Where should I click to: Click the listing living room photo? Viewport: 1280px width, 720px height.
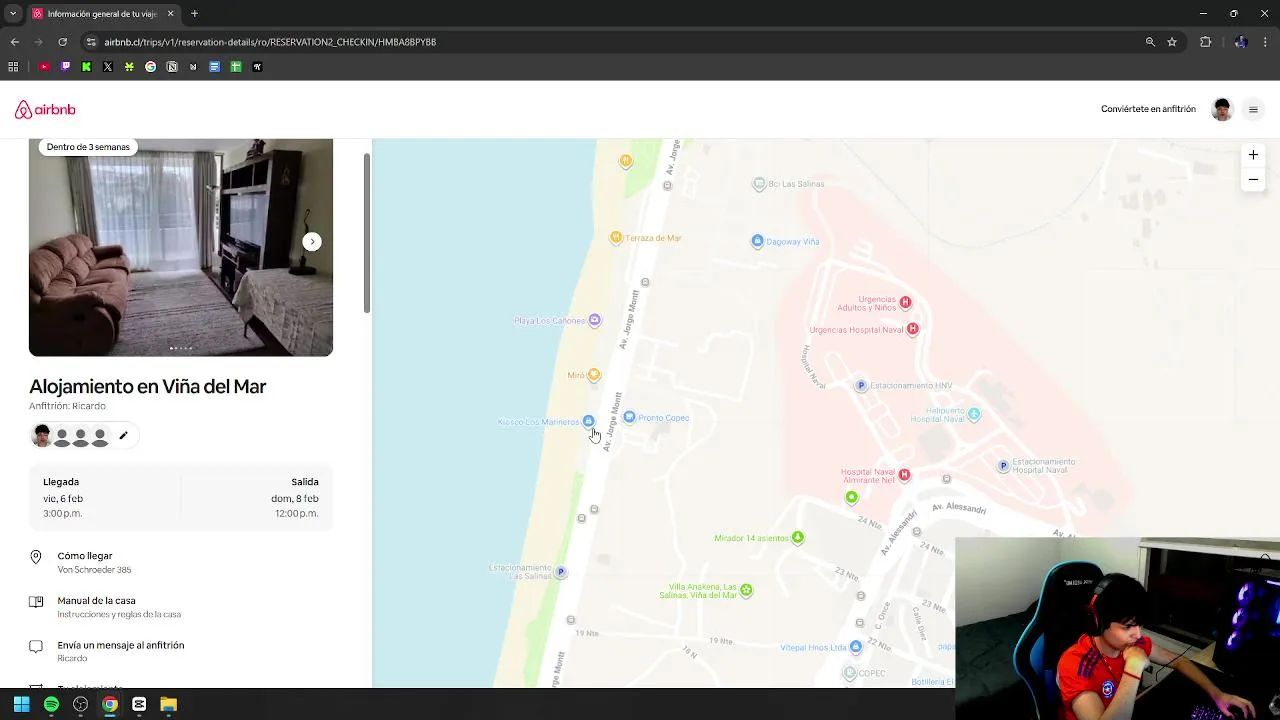coord(181,247)
